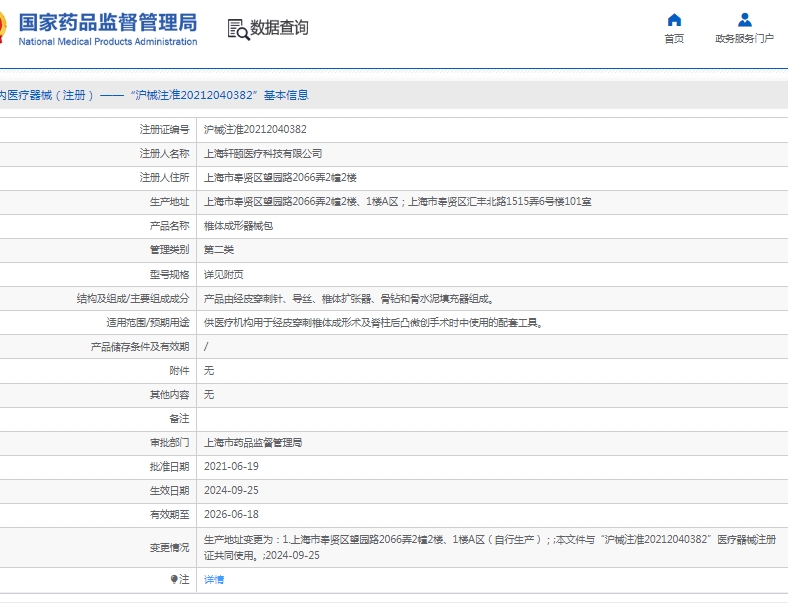The width and height of the screenshot is (788, 603).
Task: Click the 备注 label
Action: click(x=179, y=419)
